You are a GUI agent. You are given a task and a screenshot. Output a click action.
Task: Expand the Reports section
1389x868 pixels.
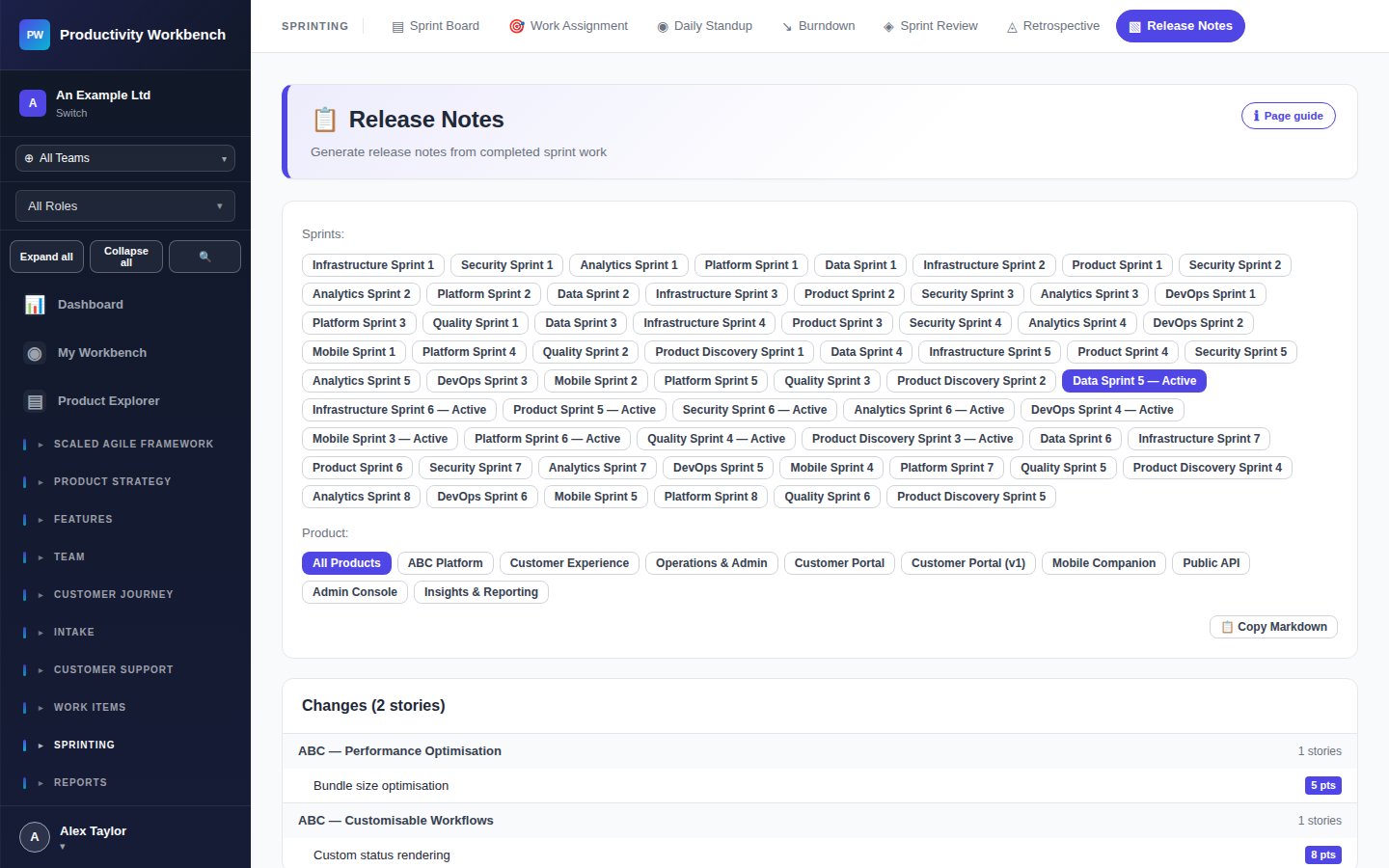(x=125, y=782)
